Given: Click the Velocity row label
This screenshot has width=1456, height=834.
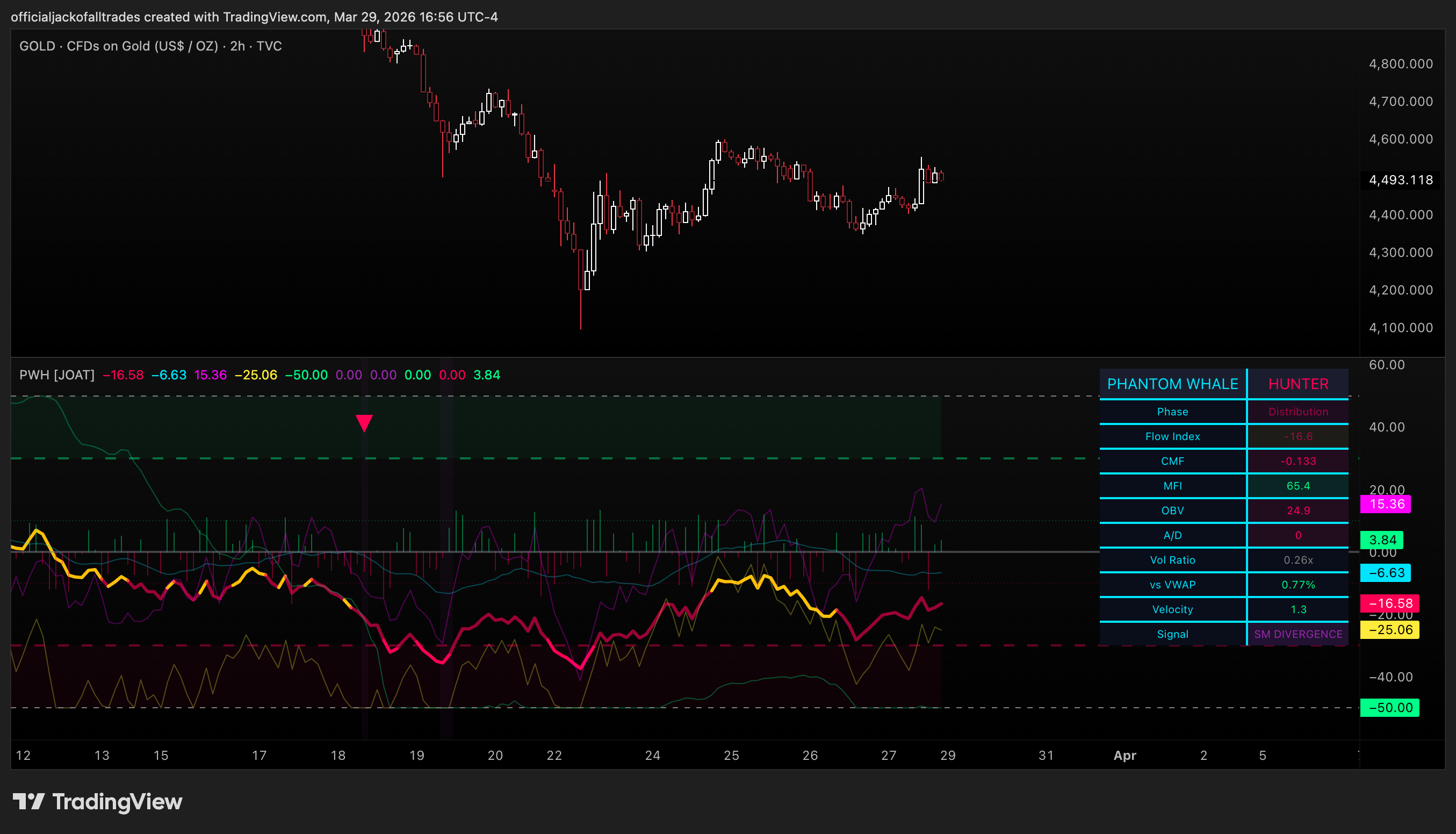Looking at the screenshot, I should tap(1172, 609).
